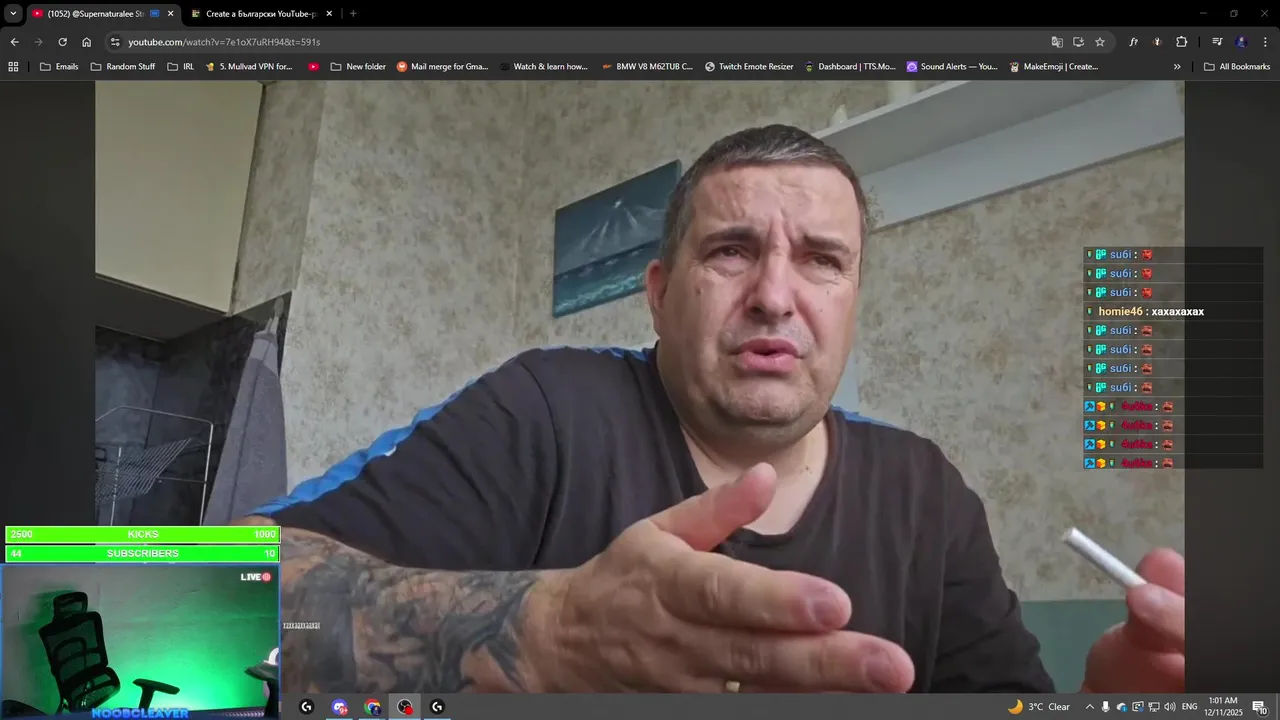Open the apps grid shortcut

13,66
